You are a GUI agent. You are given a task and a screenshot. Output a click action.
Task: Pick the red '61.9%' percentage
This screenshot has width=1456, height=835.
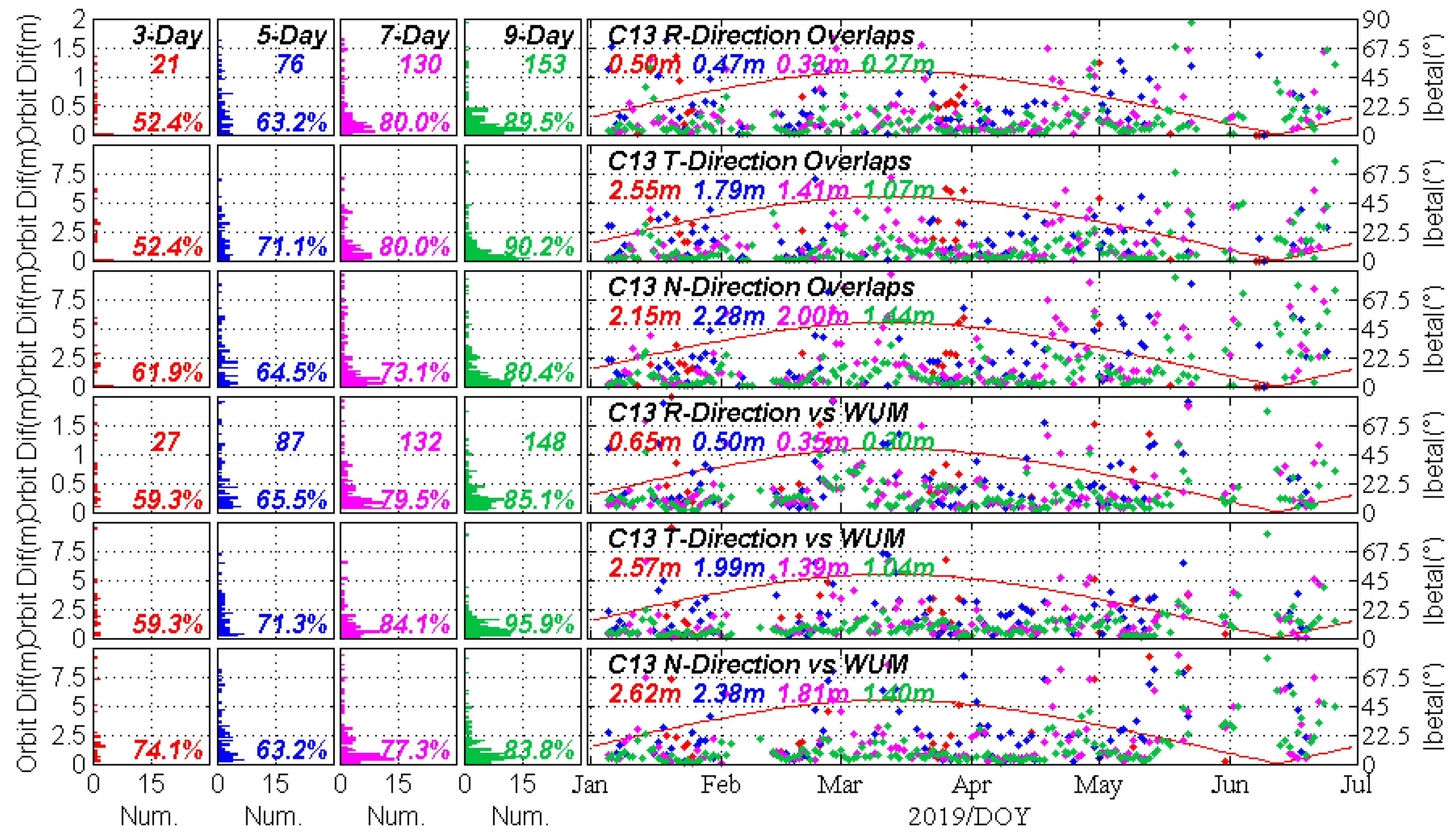click(167, 373)
